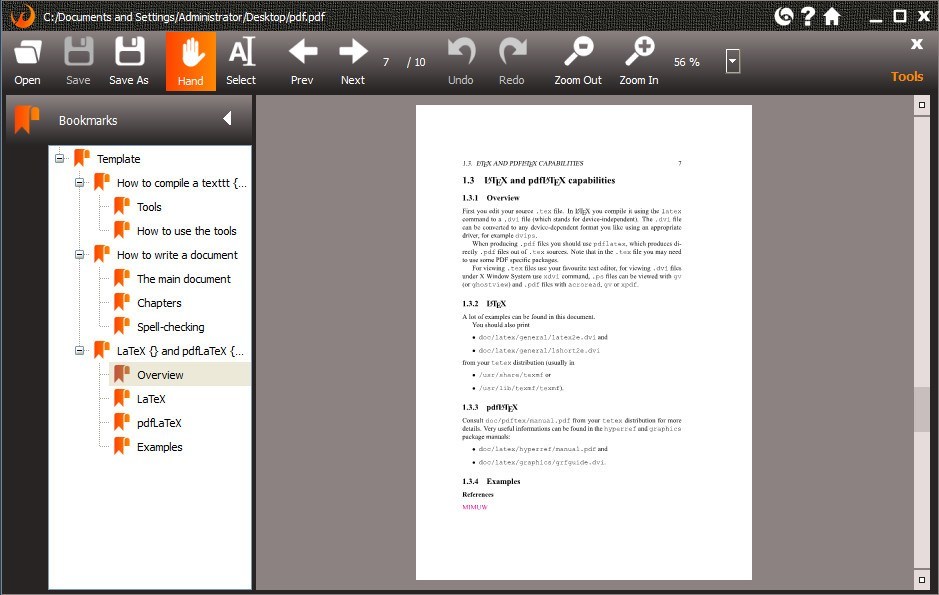The image size is (939, 595).
Task: Click the '1.3.3 pdfLaTeX' heading on page
Action: coord(490,407)
